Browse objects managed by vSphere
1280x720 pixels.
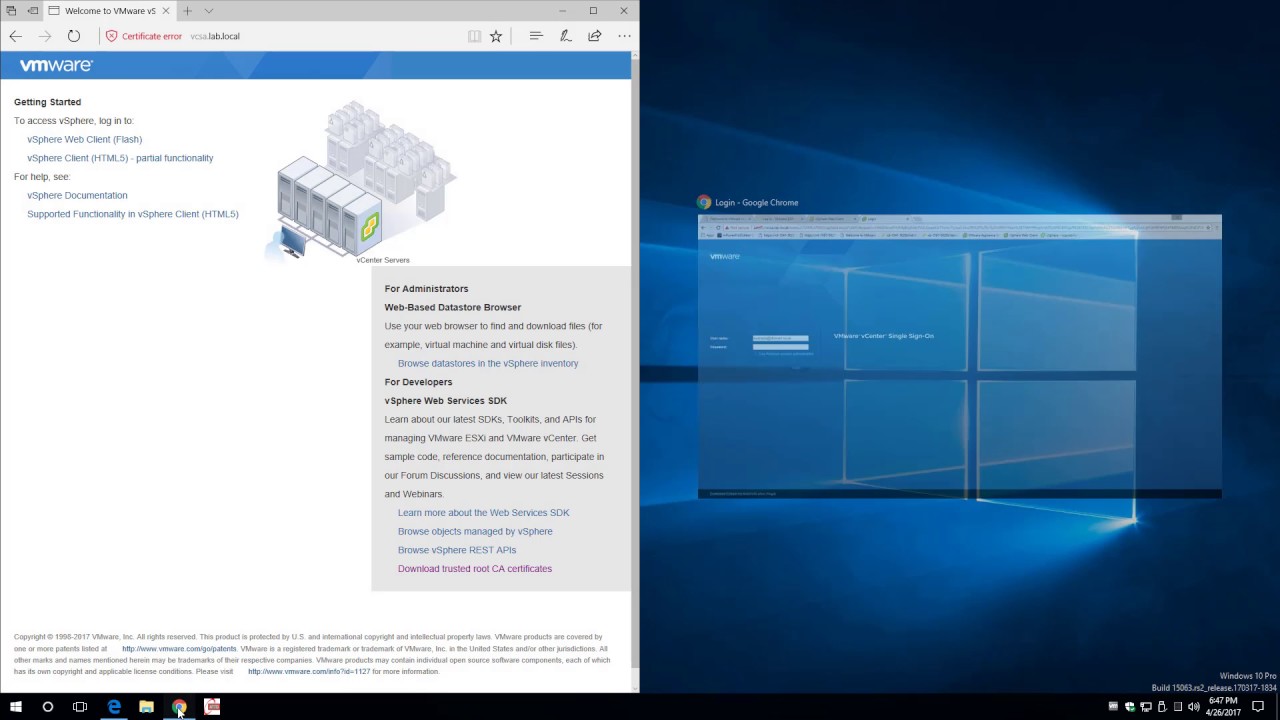475,532
